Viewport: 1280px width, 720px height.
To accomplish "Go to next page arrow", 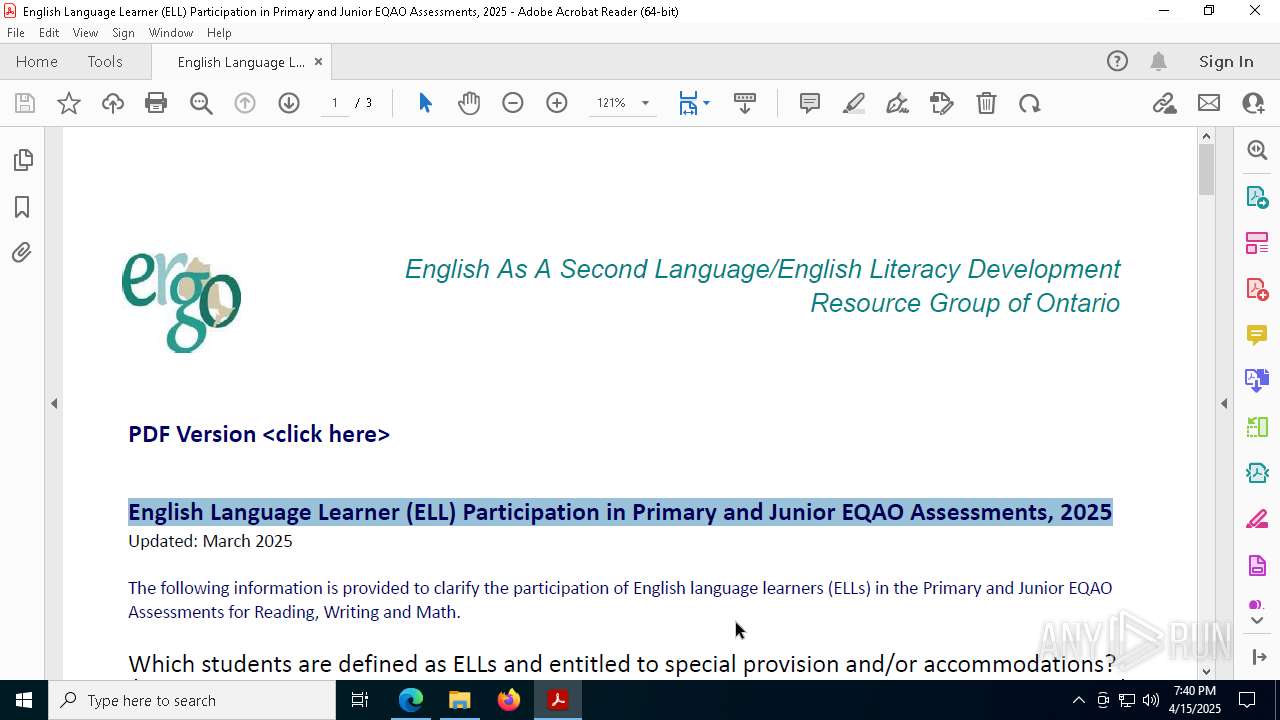I will 289,103.
